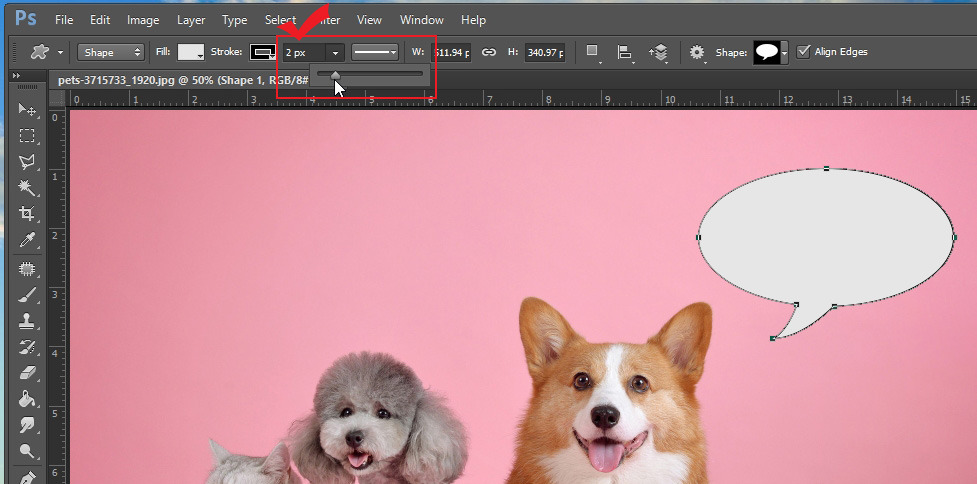Image resolution: width=977 pixels, height=484 pixels.
Task: Select the Patch healing tool
Action: tap(26, 268)
